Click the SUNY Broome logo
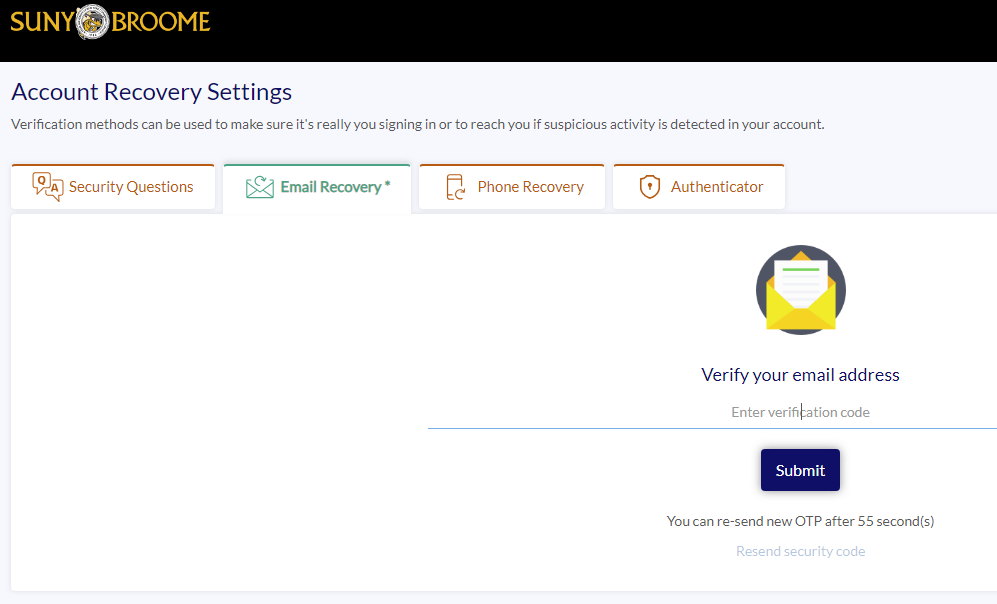997x604 pixels. pos(110,22)
